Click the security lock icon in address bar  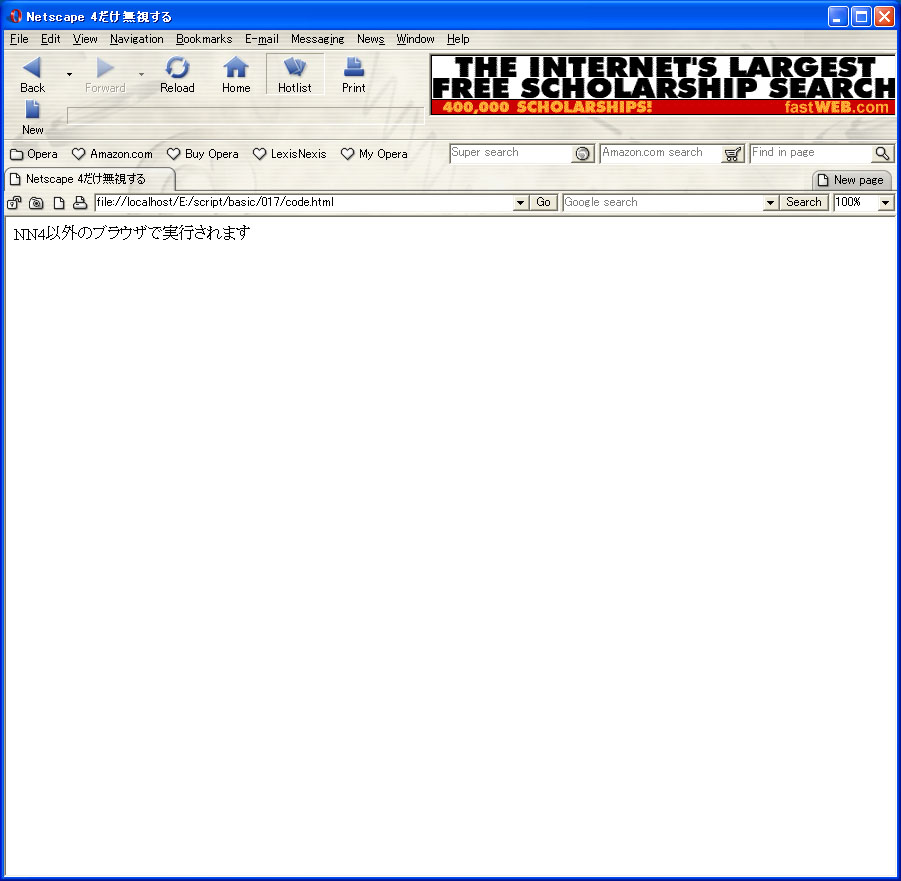pyautogui.click(x=14, y=202)
